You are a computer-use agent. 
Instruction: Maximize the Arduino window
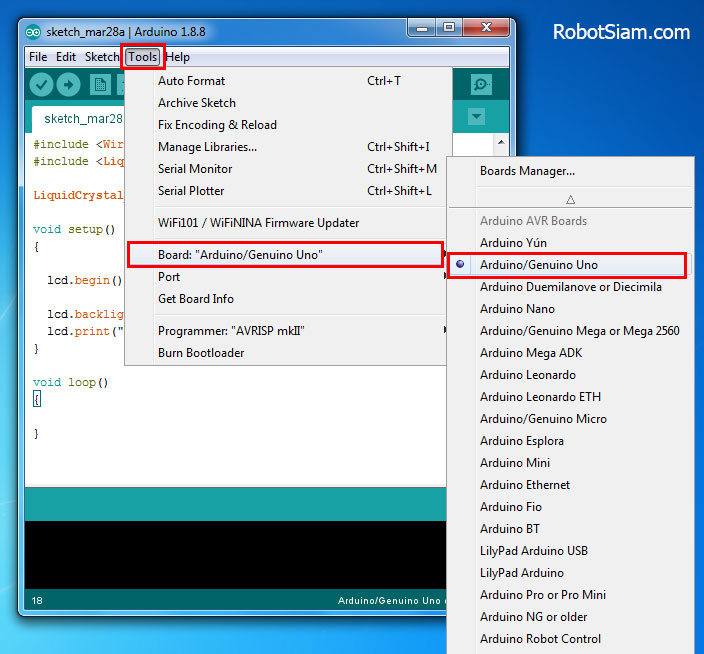(449, 28)
